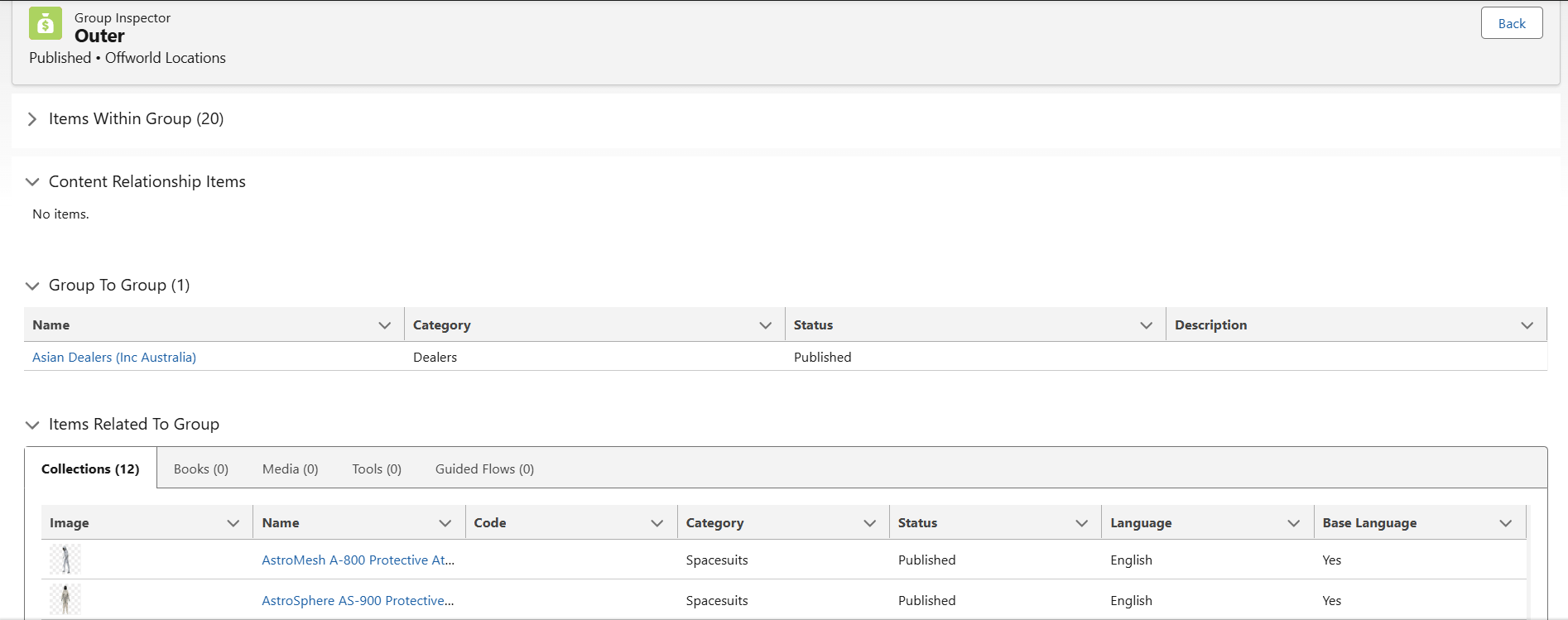The width and height of the screenshot is (1568, 620).
Task: Switch to the Guided Flows (0) tab
Action: point(484,469)
